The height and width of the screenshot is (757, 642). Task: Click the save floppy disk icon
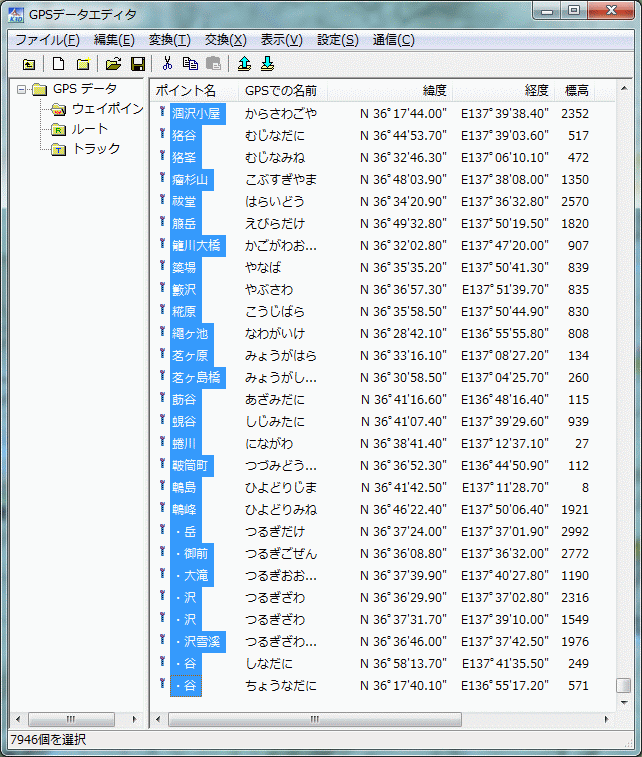pos(138,65)
